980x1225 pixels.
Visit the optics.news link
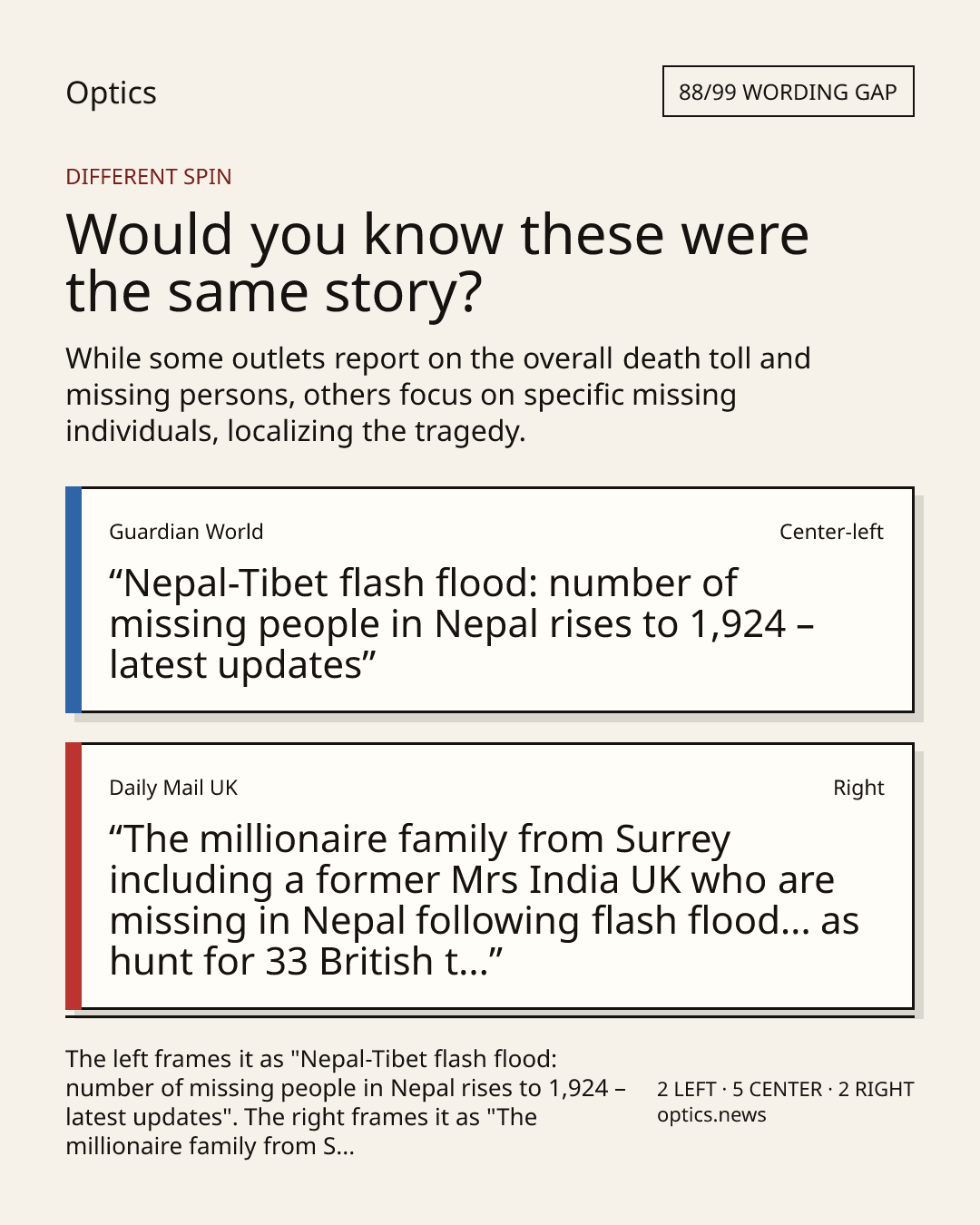[x=711, y=1115]
